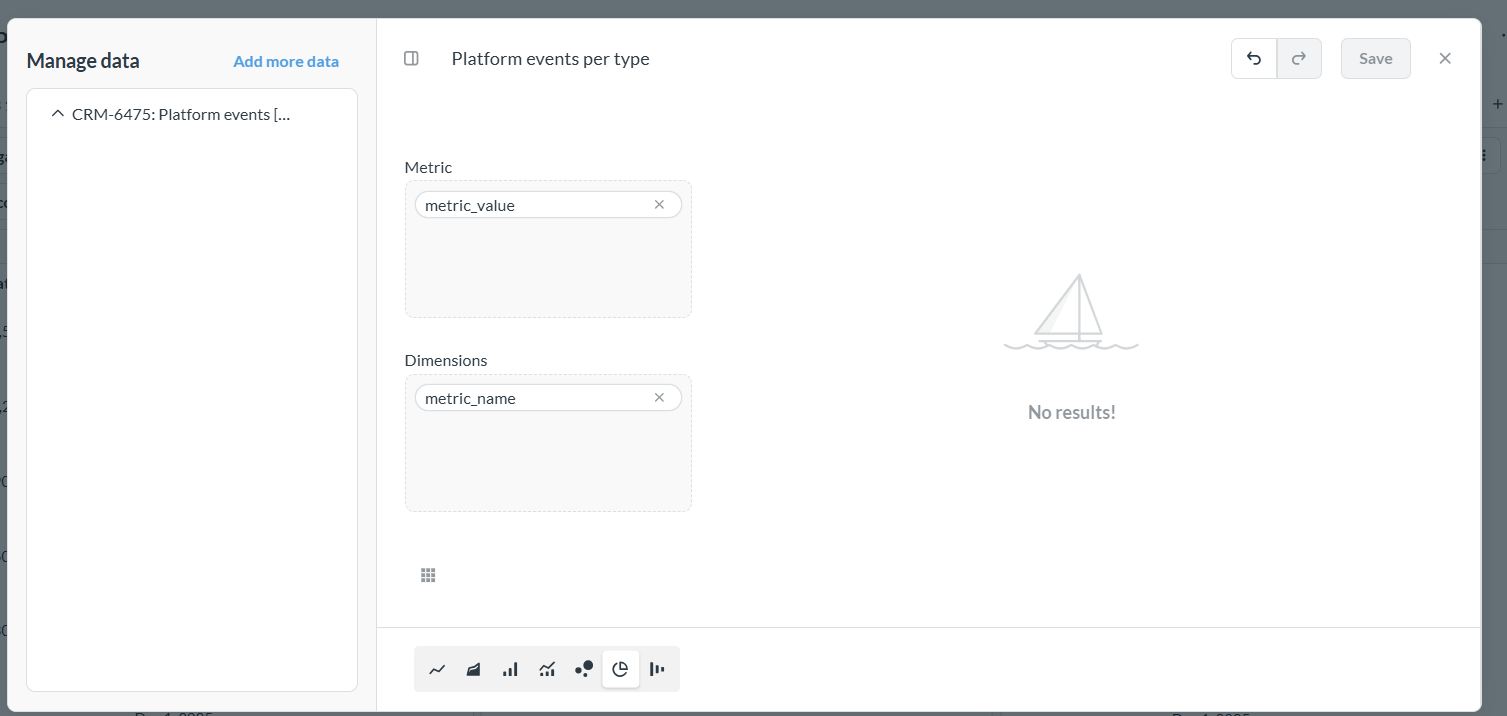Toggle the Manage data sidebar panel
This screenshot has height=716, width=1507.
tap(411, 59)
